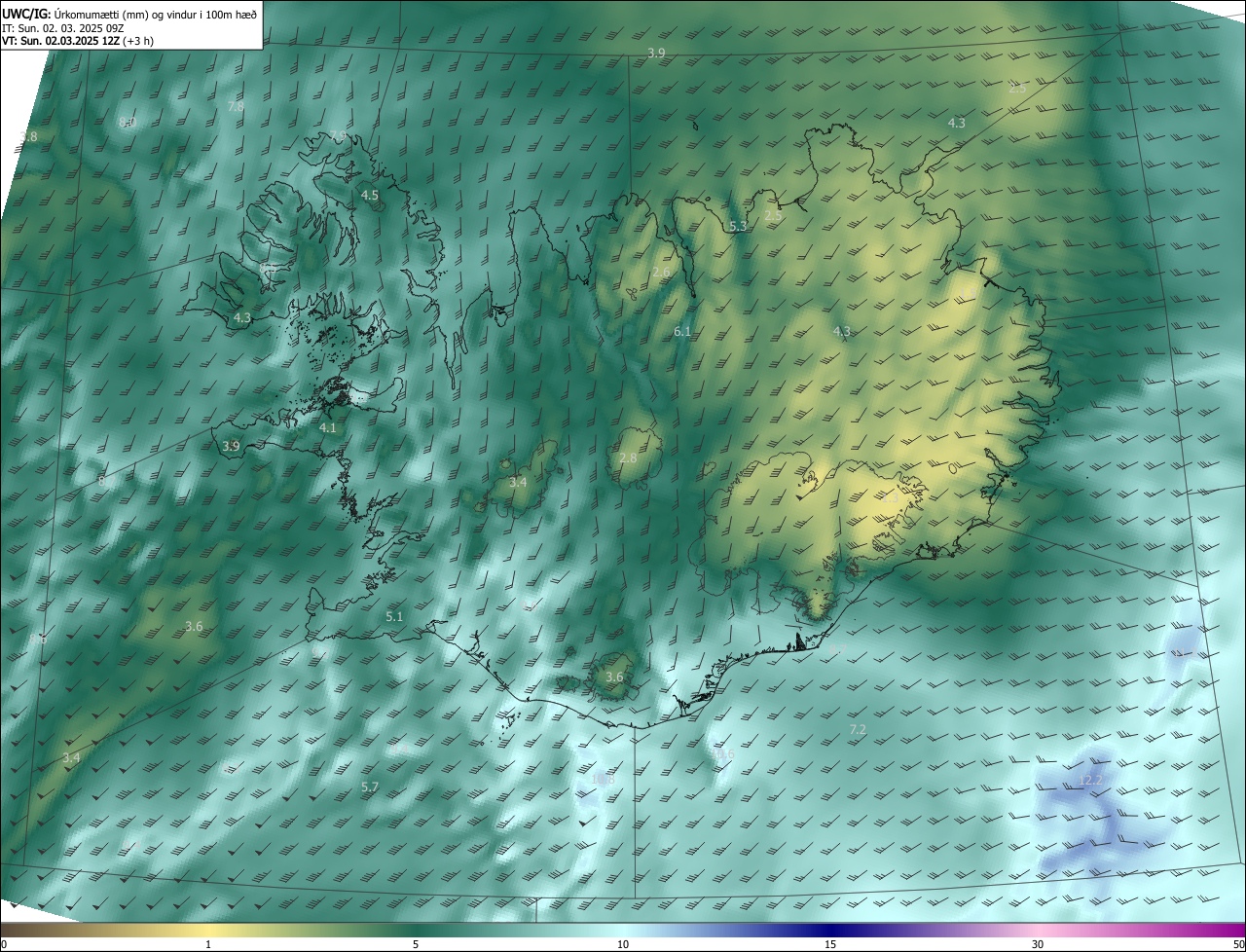Click the 6.1 value label on the map
The width and height of the screenshot is (1246, 952).
[x=682, y=332]
